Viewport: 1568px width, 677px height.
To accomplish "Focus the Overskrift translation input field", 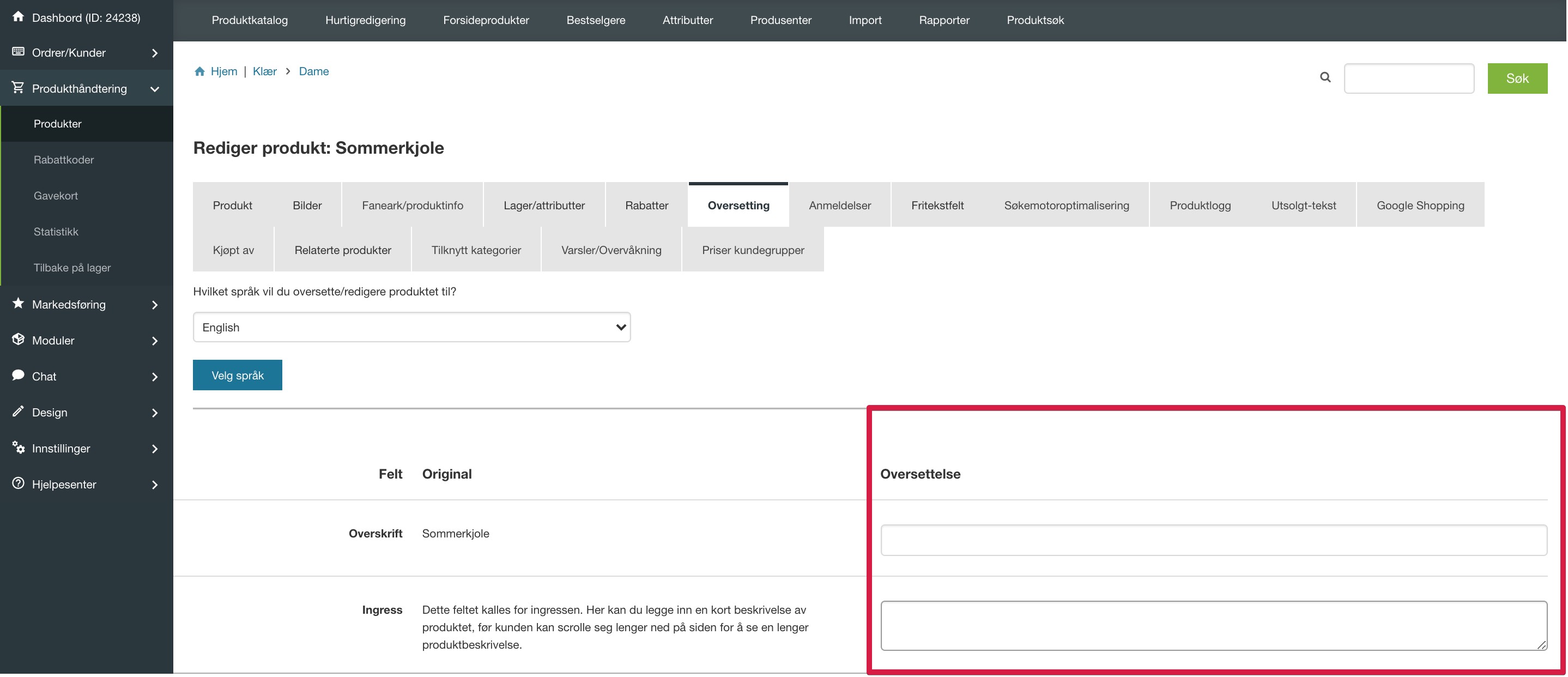I will pyautogui.click(x=1213, y=540).
